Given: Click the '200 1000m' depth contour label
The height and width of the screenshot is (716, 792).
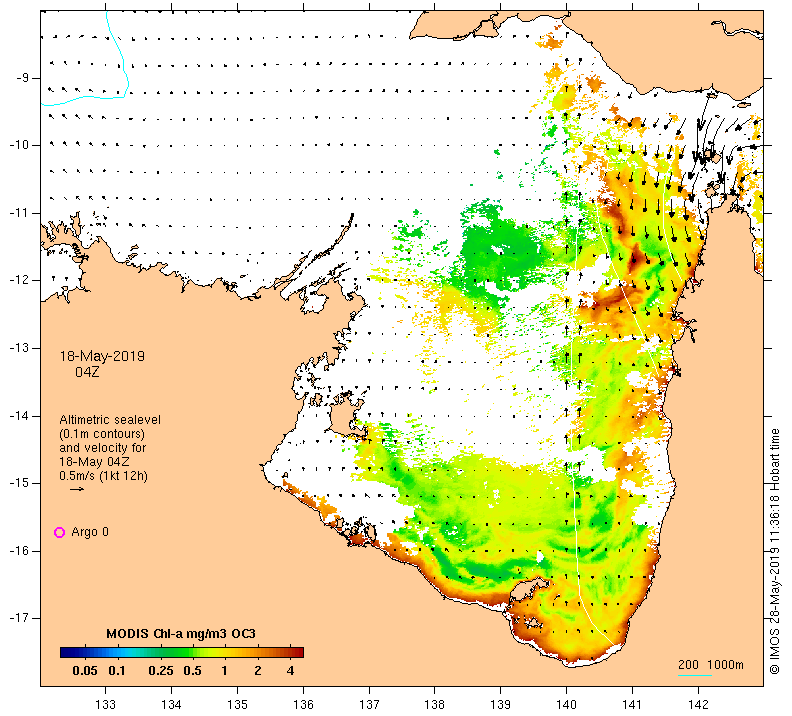Looking at the screenshot, I should tap(711, 664).
